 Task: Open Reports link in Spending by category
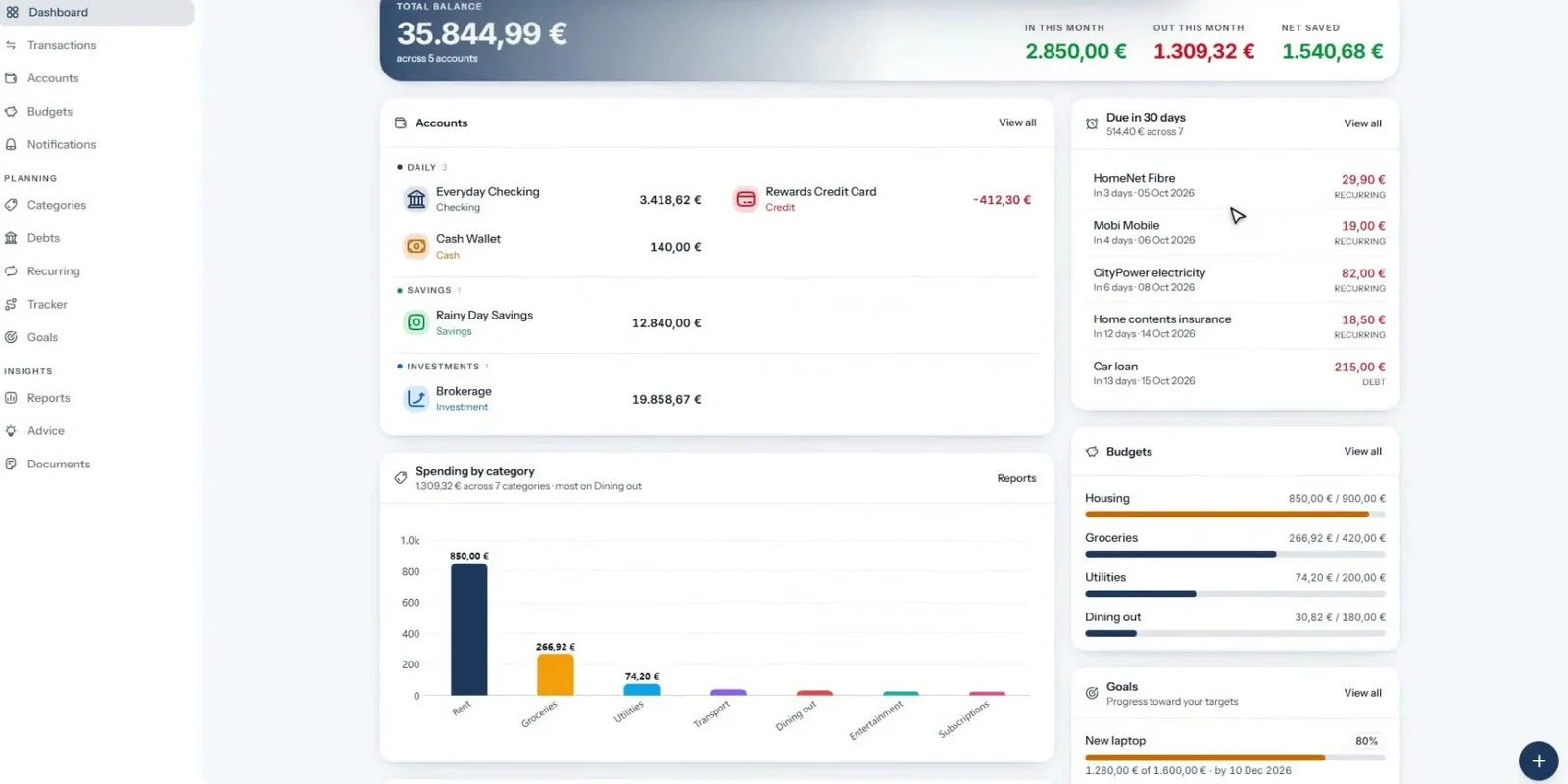1016,478
